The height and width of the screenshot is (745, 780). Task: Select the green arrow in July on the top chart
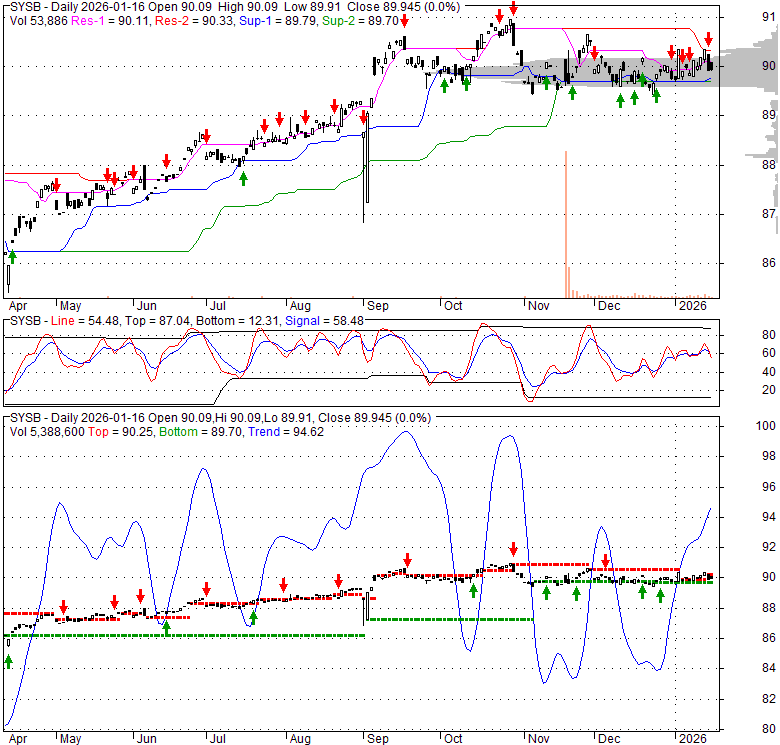(243, 177)
